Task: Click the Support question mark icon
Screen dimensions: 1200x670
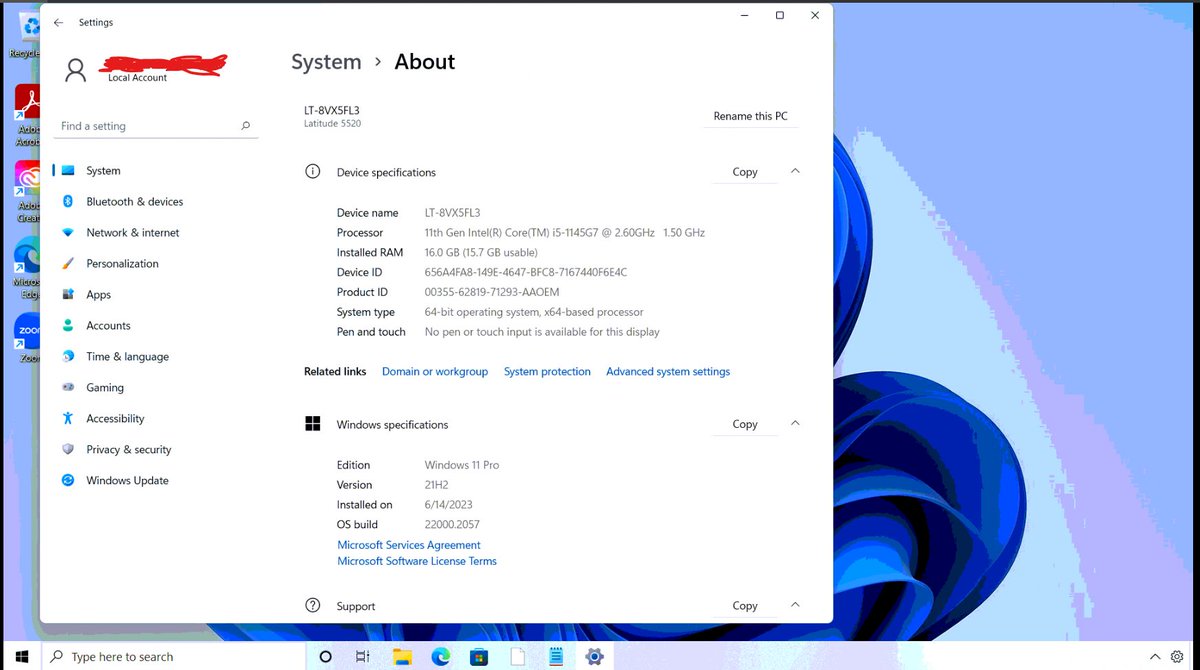Action: click(x=313, y=605)
